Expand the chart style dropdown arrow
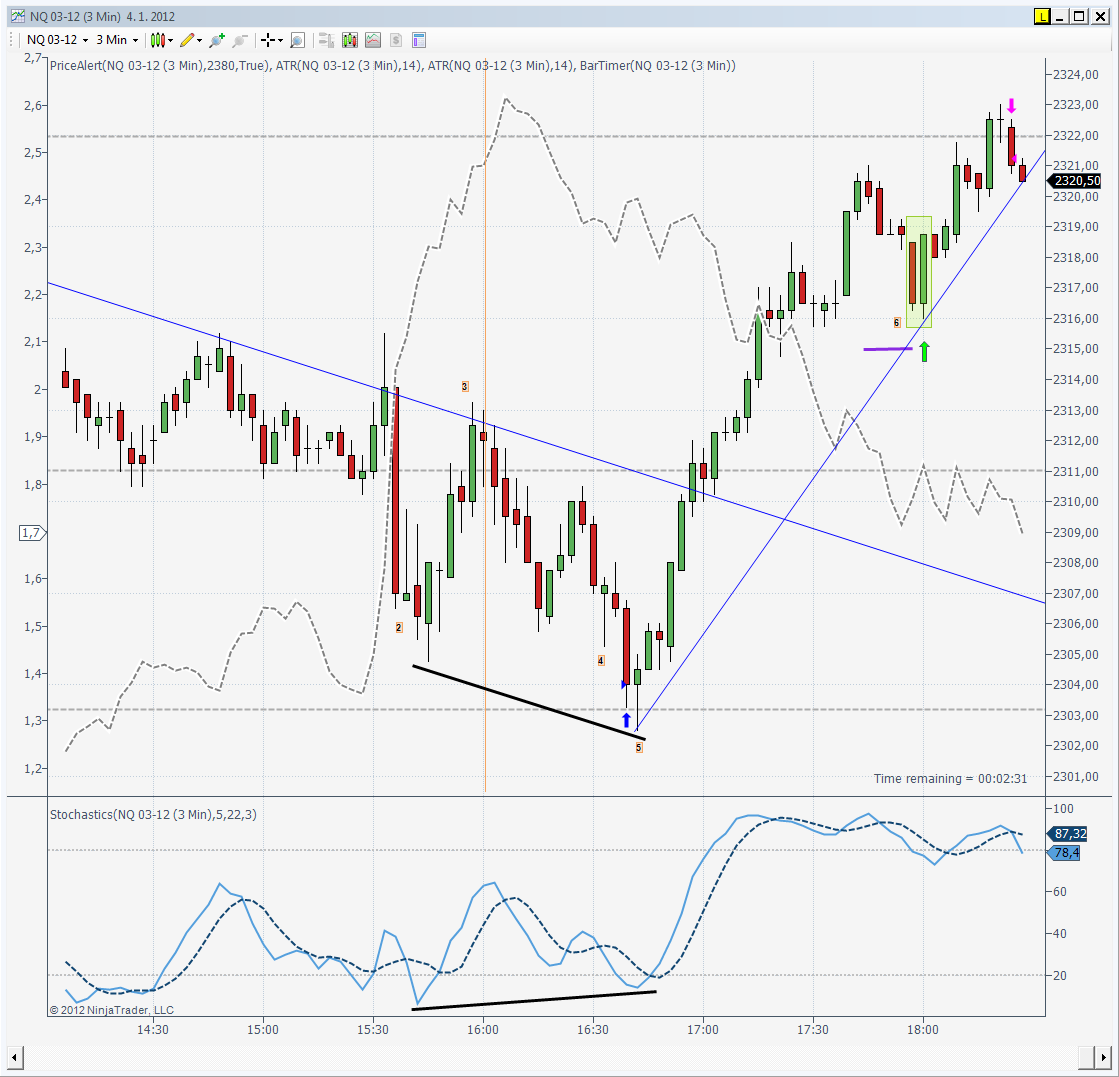The height and width of the screenshot is (1077, 1119). click(x=171, y=41)
